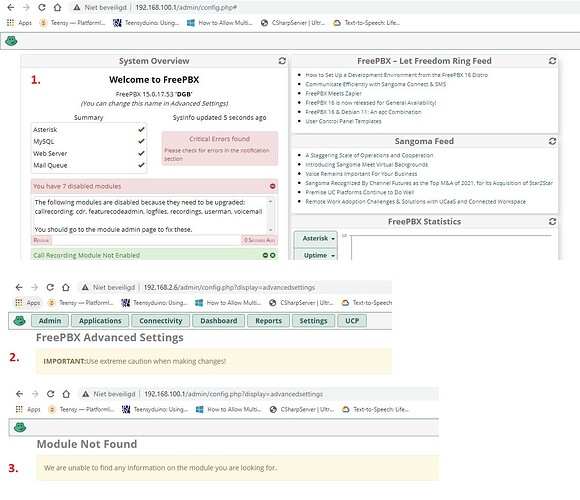Open Apps shortcut in 192.168.2.6 browser
The width and height of the screenshot is (580, 500).
(27, 303)
